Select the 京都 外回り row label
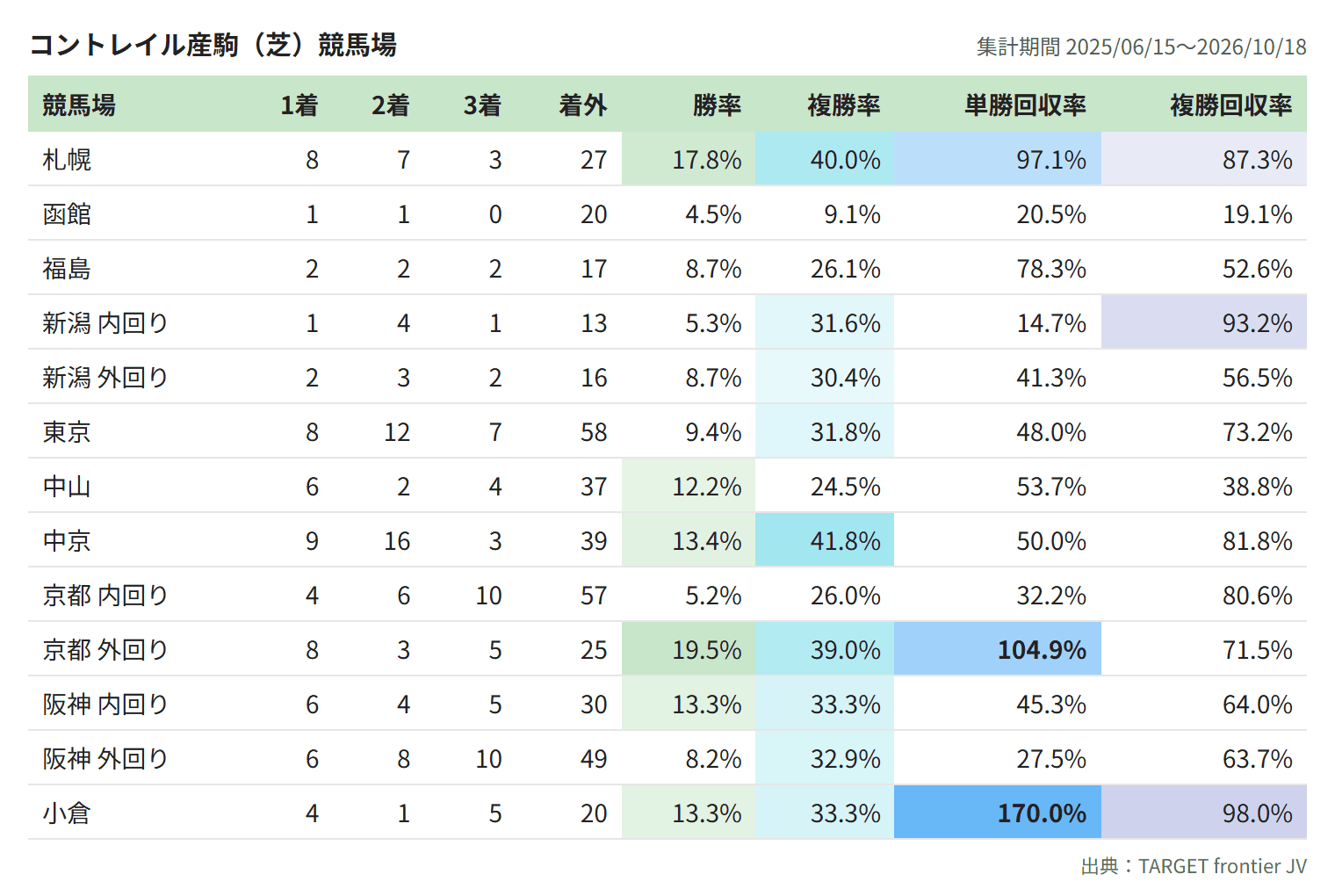This screenshot has width=1335, height=896. tap(105, 650)
